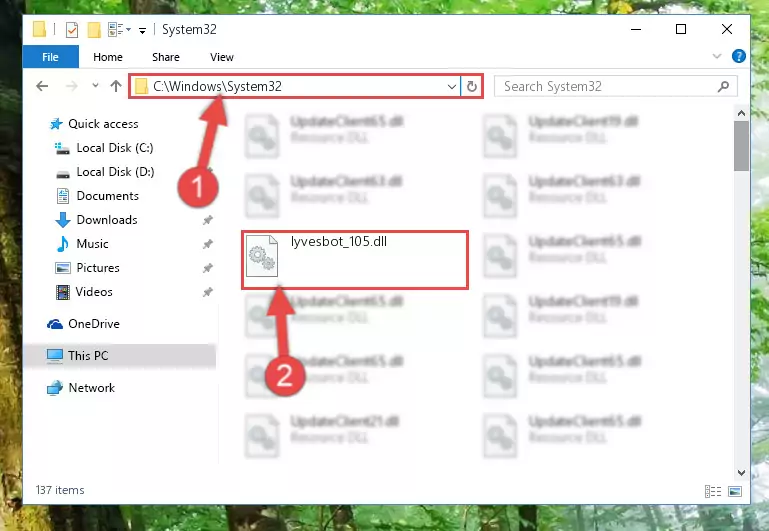Click the New folder quick access icon
The width and height of the screenshot is (769, 531).
click(94, 30)
